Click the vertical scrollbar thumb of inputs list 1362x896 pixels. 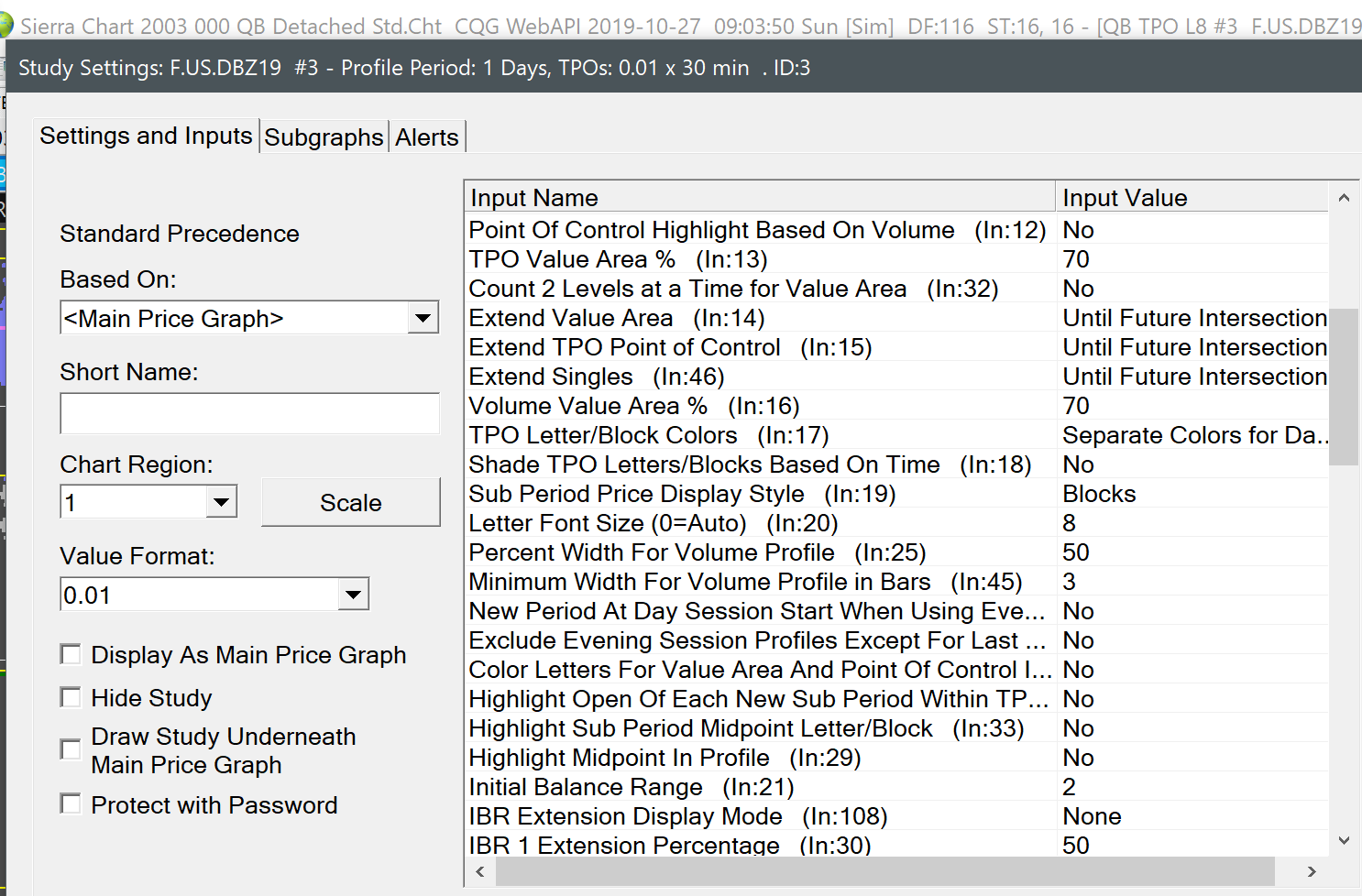tap(1344, 387)
